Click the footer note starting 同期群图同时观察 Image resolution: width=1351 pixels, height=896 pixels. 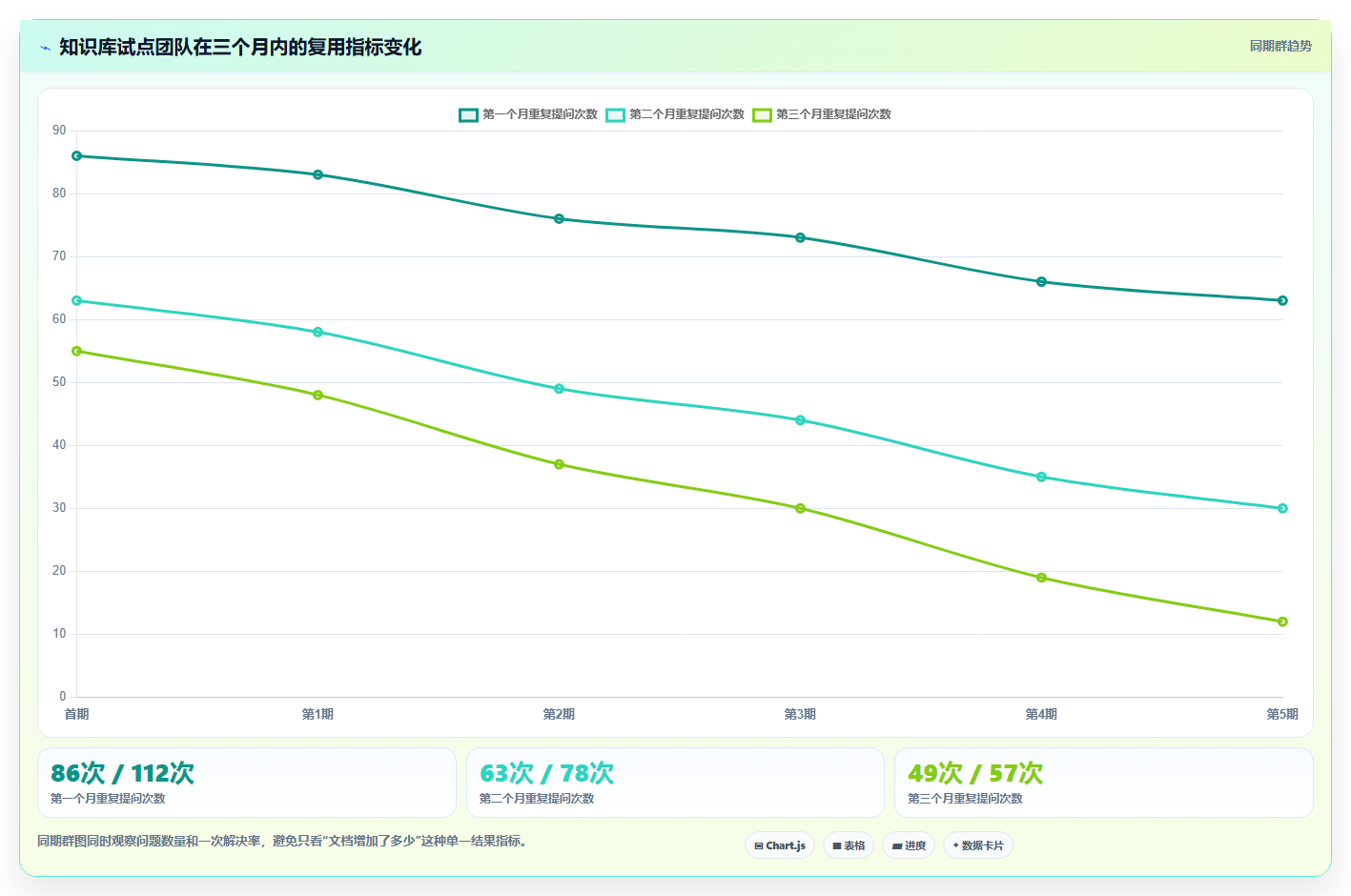click(x=282, y=841)
